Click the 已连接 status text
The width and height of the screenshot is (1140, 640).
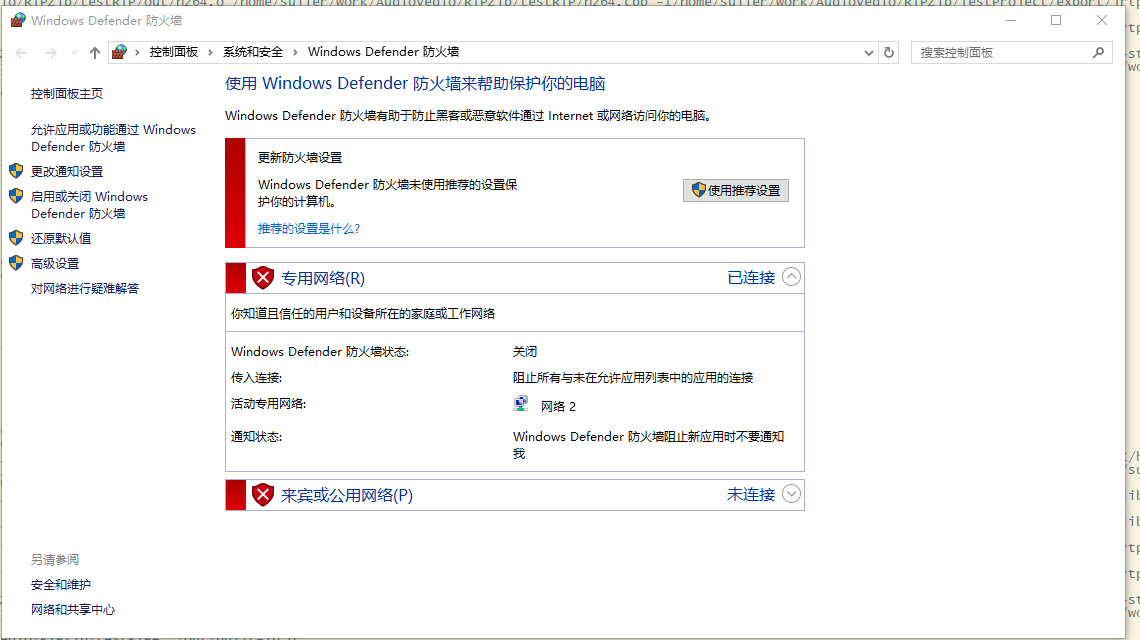751,278
